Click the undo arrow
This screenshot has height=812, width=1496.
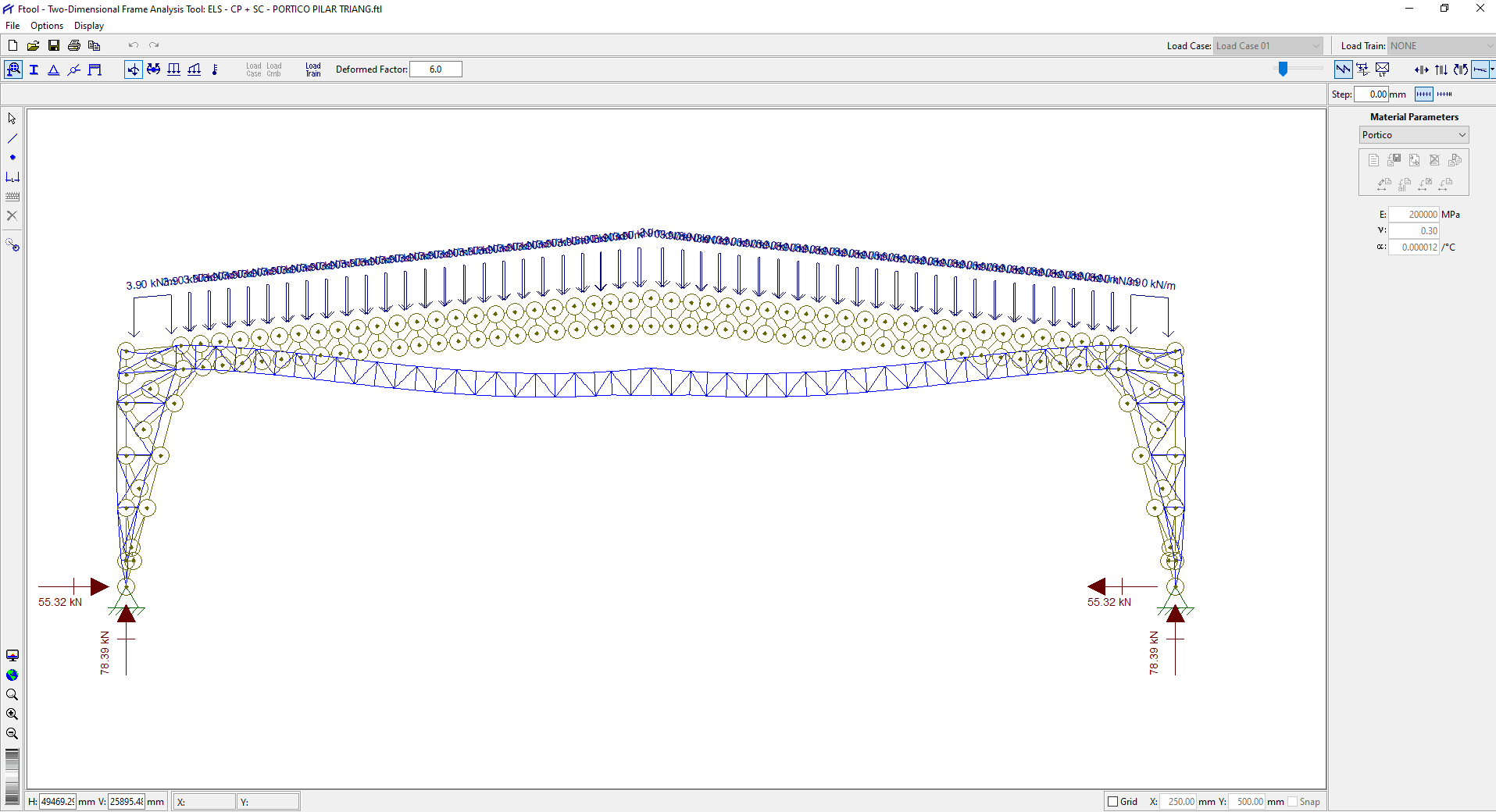click(x=134, y=45)
